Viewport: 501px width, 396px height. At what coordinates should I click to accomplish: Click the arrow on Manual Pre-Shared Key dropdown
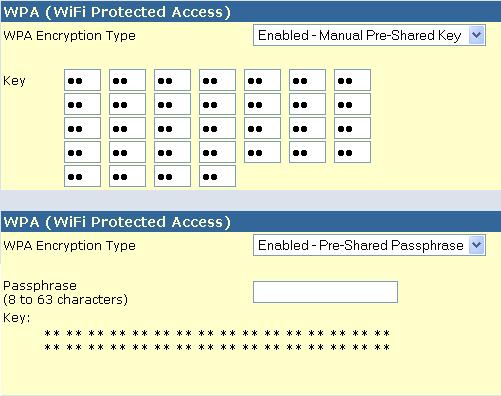coord(477,35)
